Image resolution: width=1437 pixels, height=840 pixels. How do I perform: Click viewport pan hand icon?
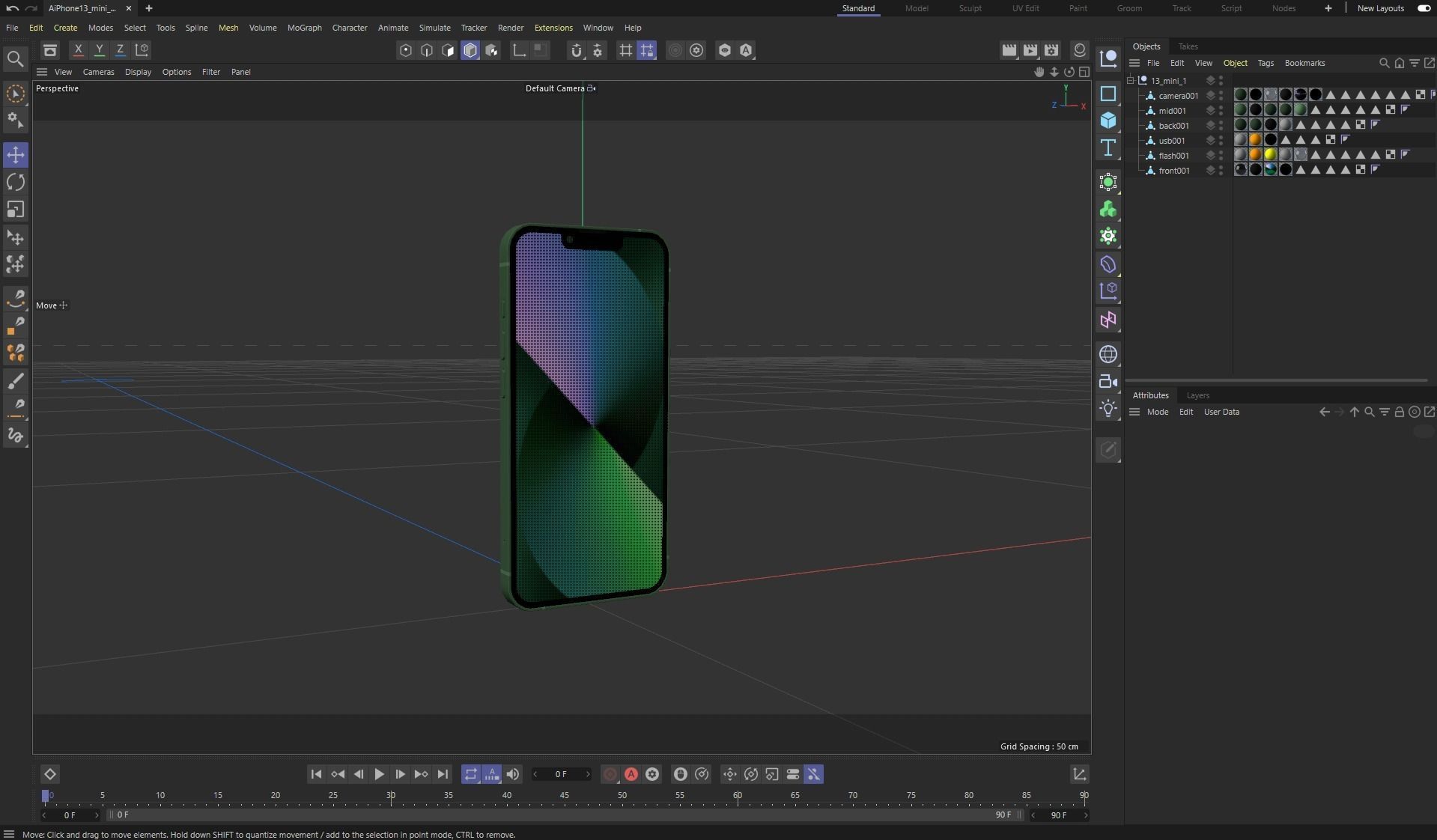(x=1039, y=72)
